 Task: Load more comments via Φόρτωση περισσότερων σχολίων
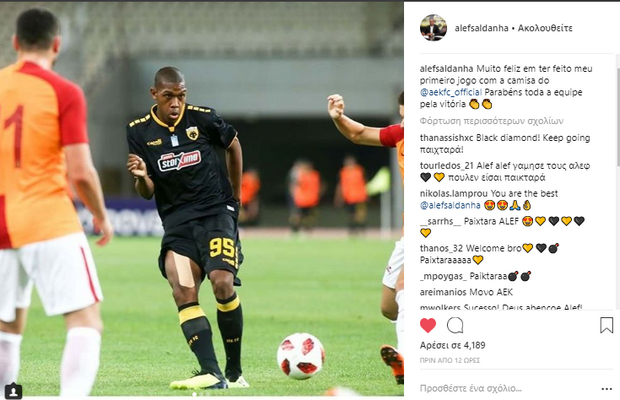[491, 121]
